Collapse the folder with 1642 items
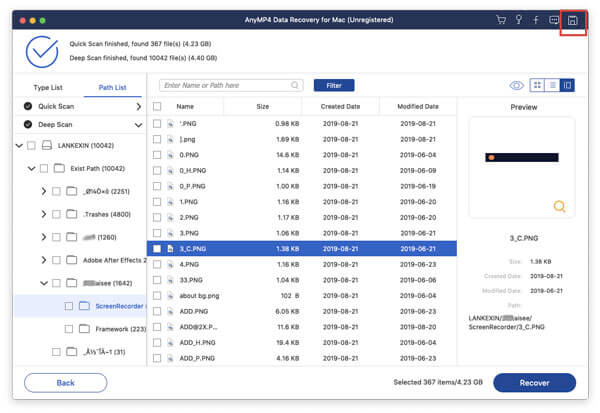 [x=44, y=283]
